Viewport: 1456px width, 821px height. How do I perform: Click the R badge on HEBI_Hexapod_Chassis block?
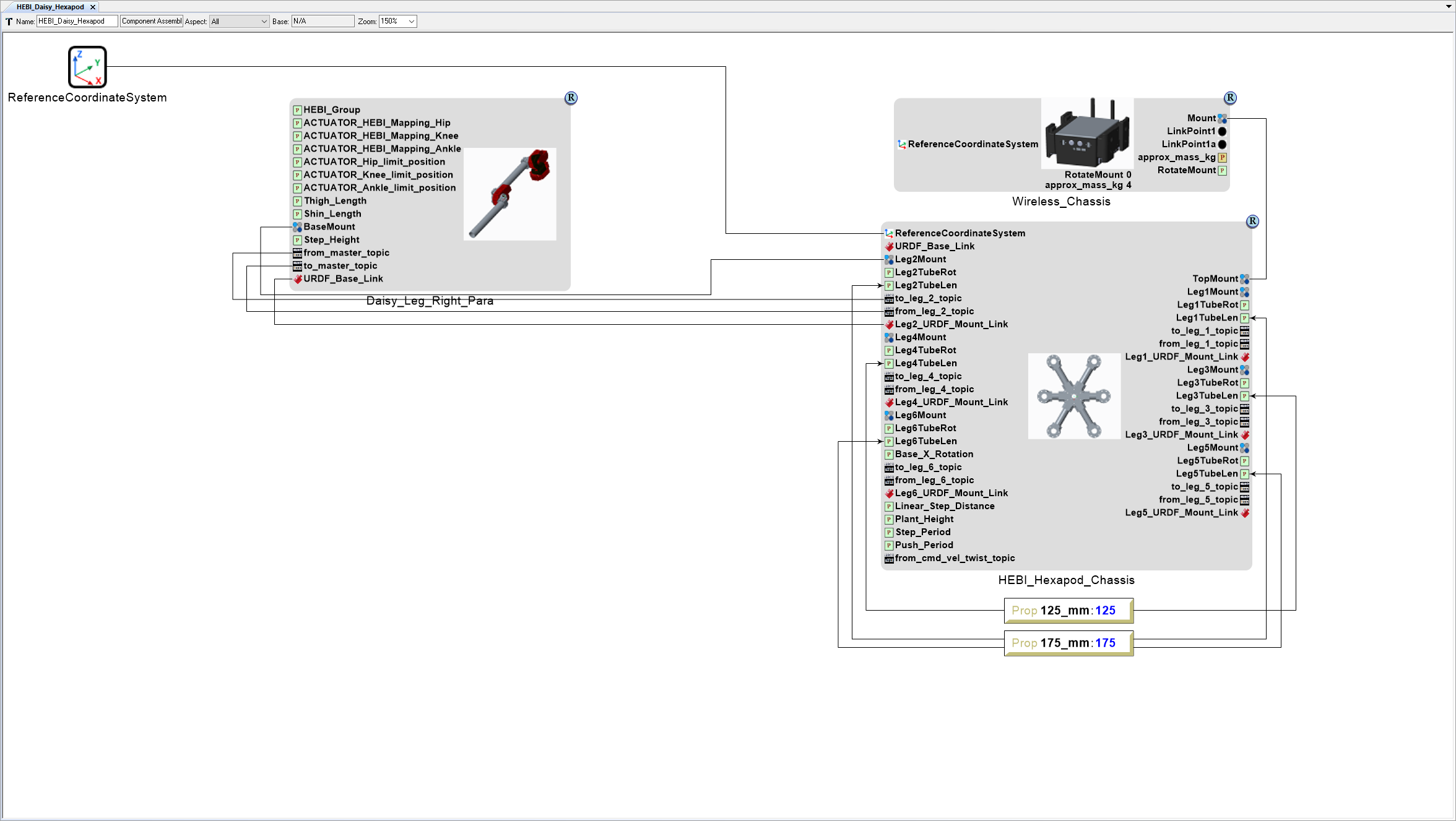pyautogui.click(x=1253, y=221)
